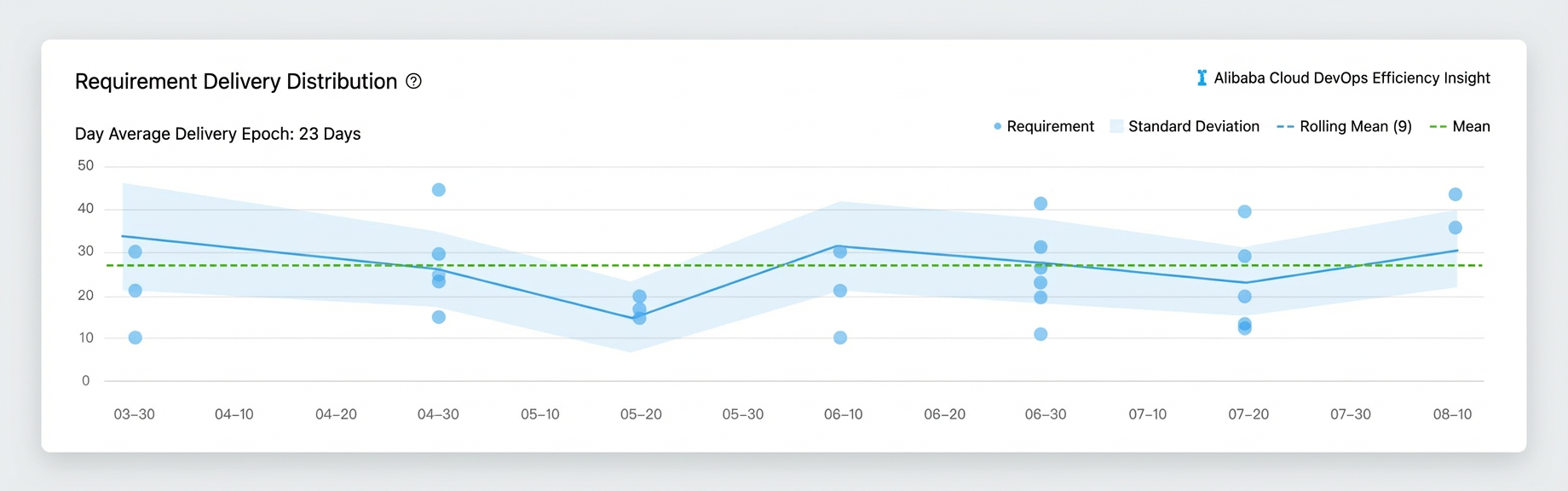Click the 08-10 x-axis label
Image resolution: width=1568 pixels, height=491 pixels.
point(1452,414)
